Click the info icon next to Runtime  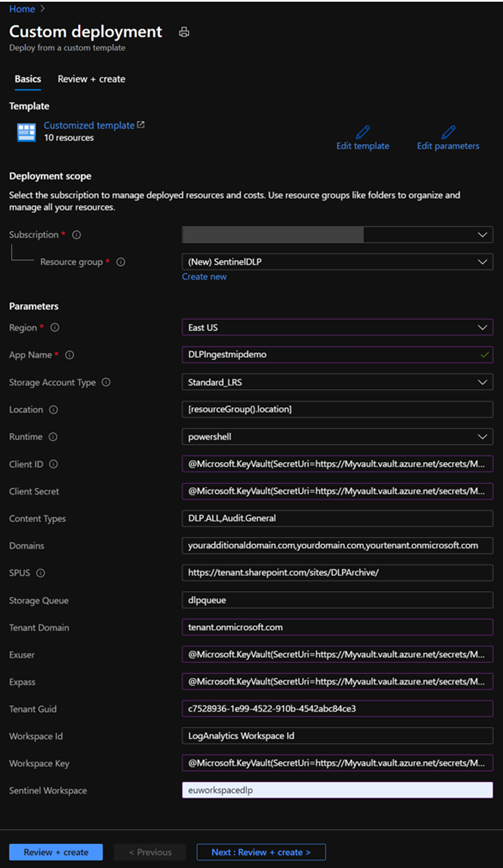click(53, 437)
